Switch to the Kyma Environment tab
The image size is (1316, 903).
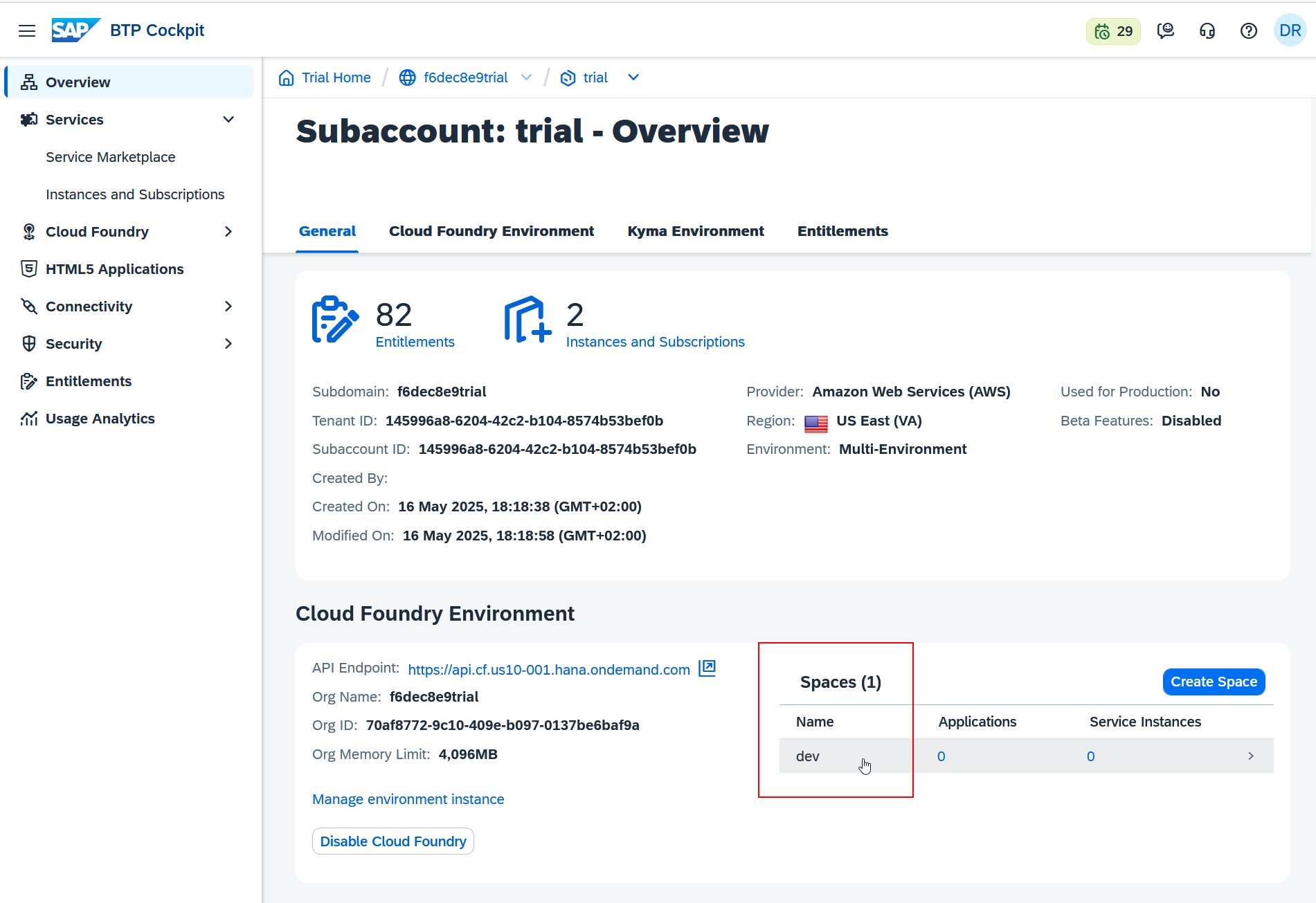[696, 231]
